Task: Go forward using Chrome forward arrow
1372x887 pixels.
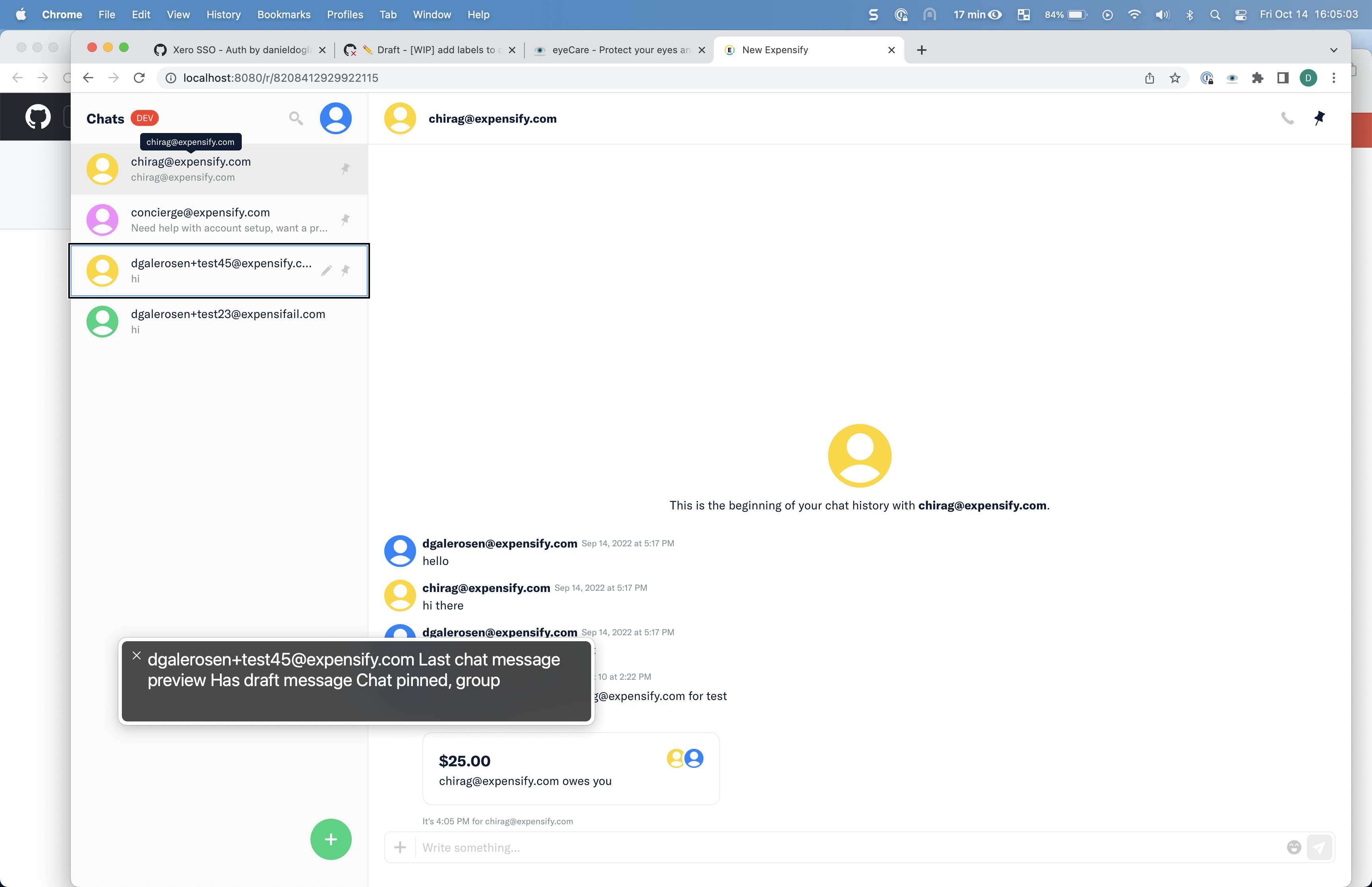Action: tap(114, 78)
